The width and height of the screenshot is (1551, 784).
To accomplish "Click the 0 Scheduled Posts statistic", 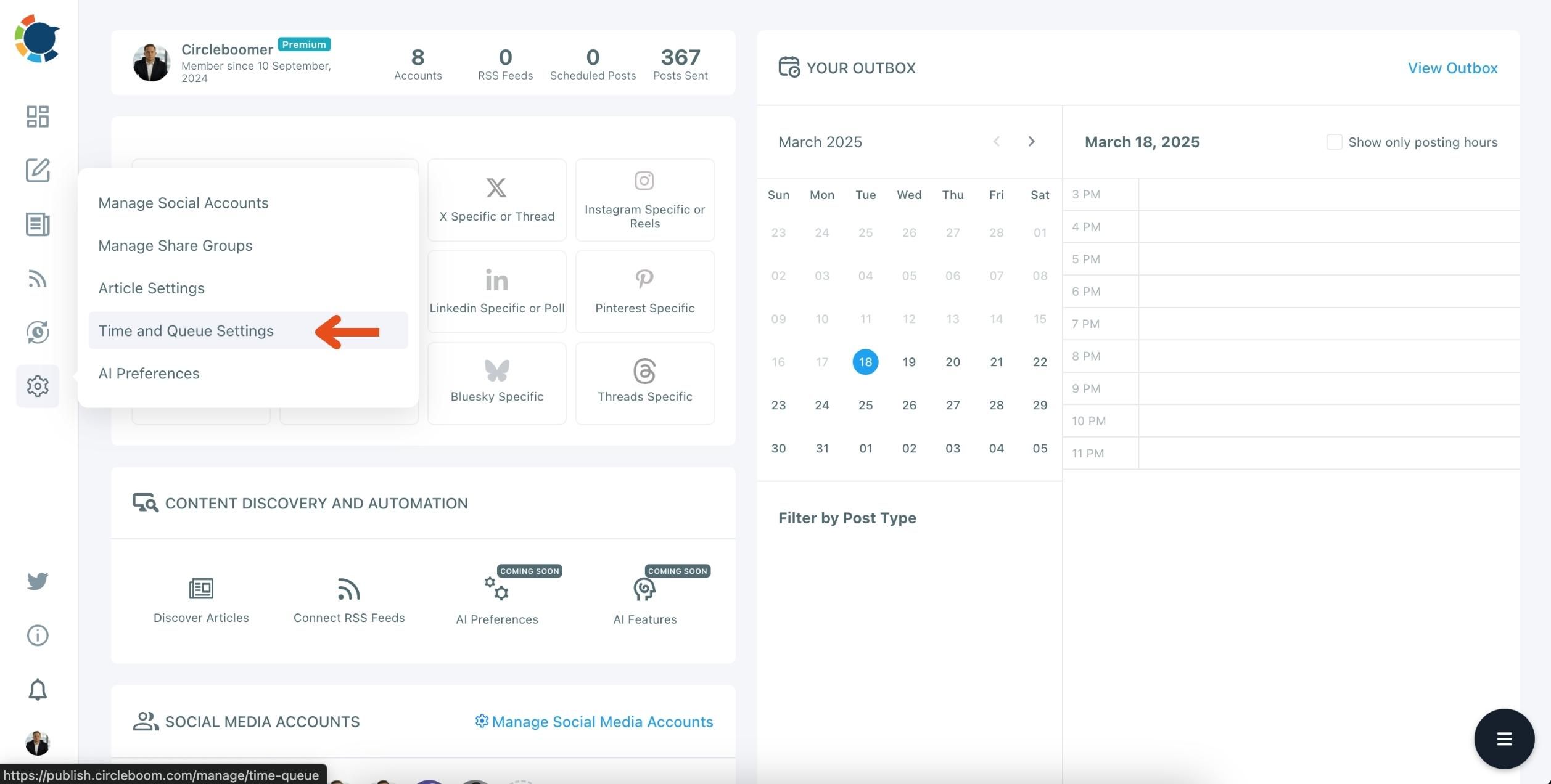I will point(593,63).
